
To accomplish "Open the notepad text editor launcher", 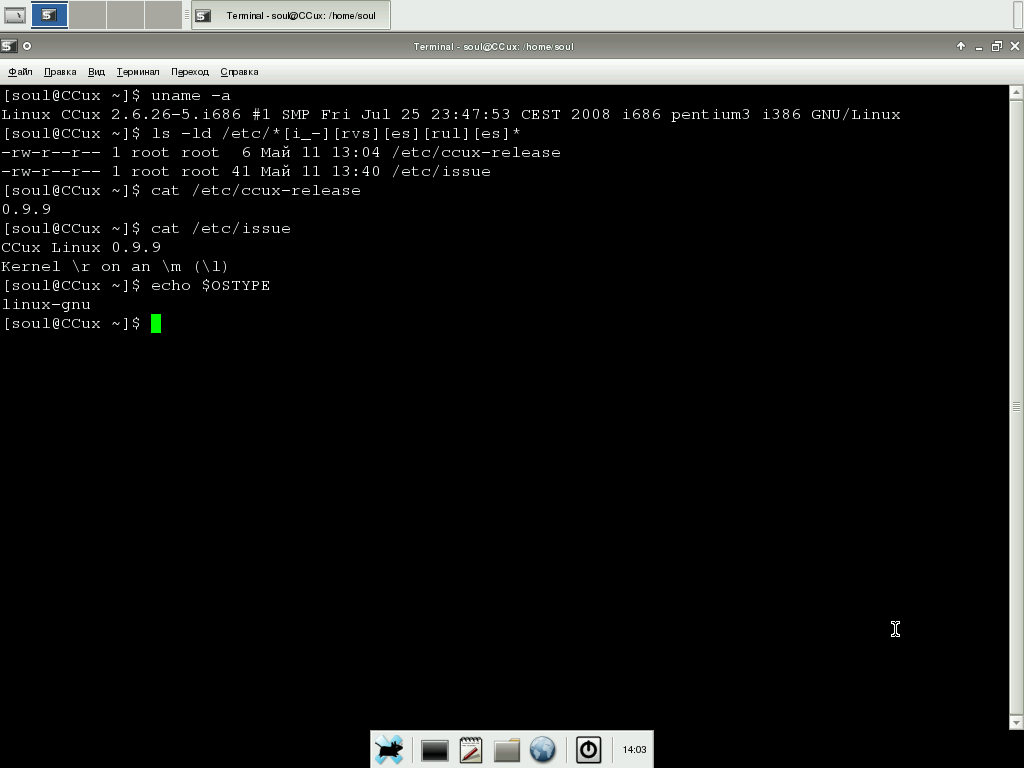I will pos(471,749).
